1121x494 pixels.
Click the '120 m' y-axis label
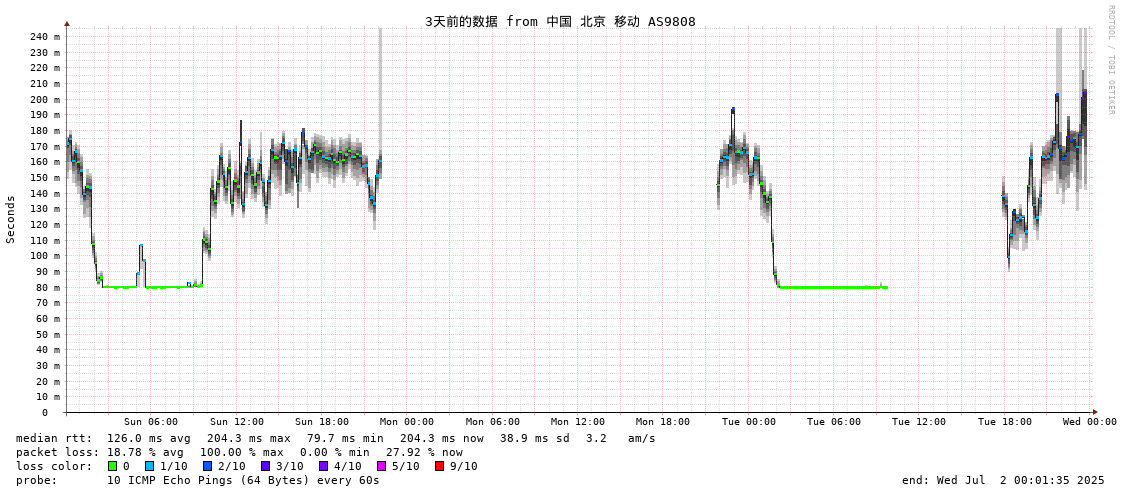pos(46,224)
